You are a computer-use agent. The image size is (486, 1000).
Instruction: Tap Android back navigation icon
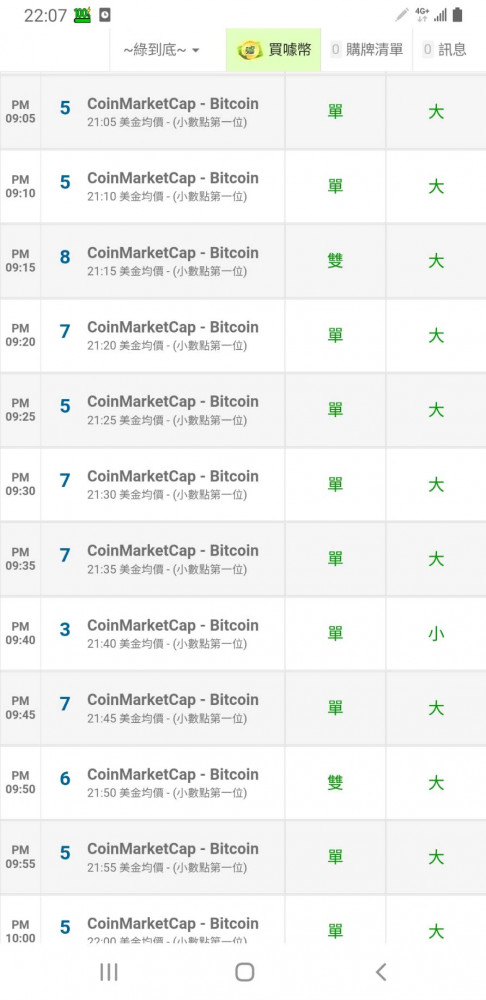(381, 972)
